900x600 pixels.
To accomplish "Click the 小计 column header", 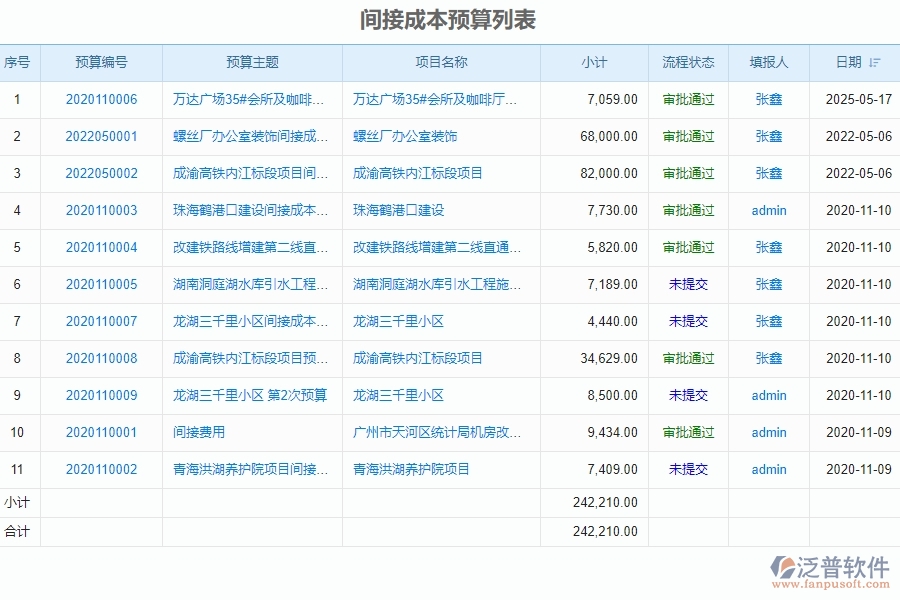I will (x=596, y=62).
